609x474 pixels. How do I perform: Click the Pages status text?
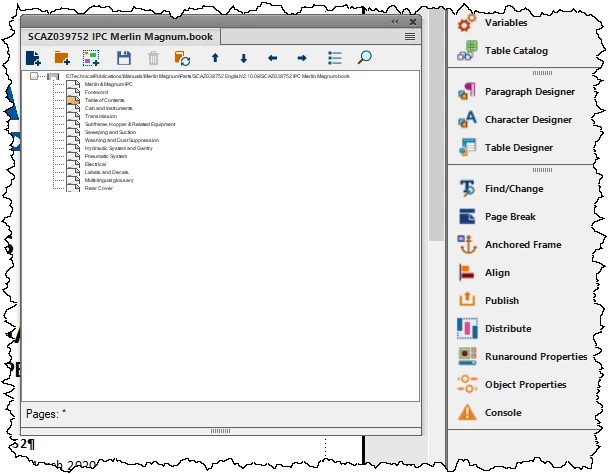coord(46,414)
